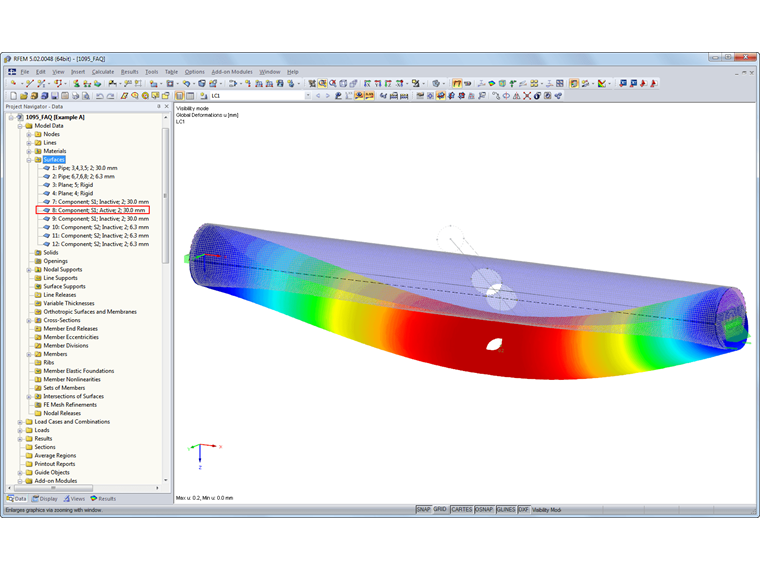
Task: Click the Redo arrow icon
Action: click(111, 96)
